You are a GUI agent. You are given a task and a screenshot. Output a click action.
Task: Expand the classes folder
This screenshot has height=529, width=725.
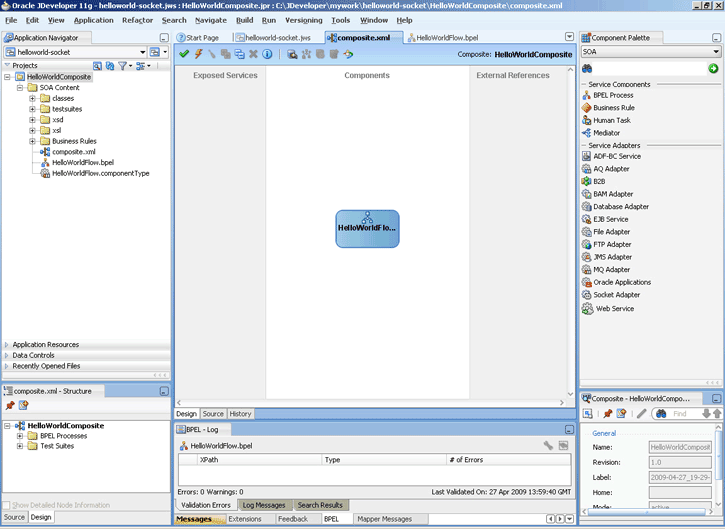pos(32,98)
